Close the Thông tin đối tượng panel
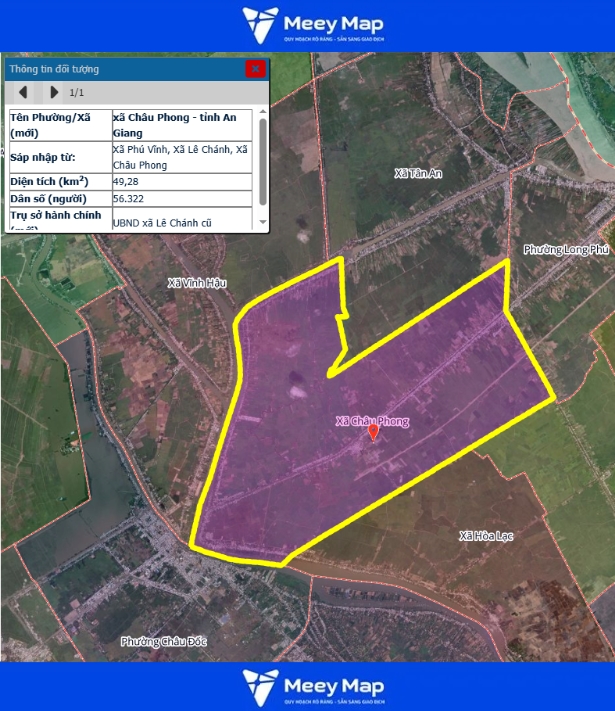 click(x=256, y=69)
